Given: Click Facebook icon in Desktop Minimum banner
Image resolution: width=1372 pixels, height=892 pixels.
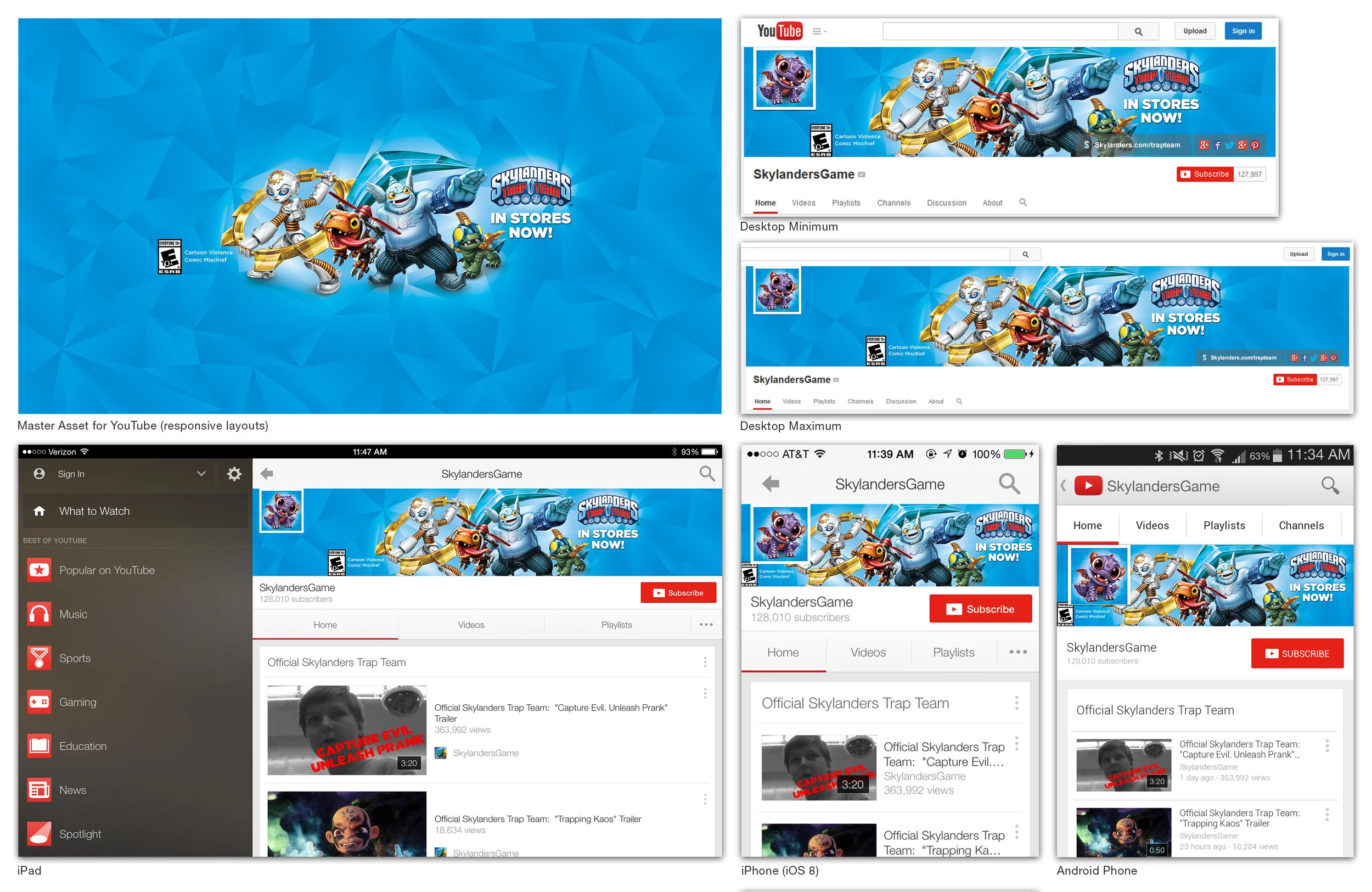Looking at the screenshot, I should [x=1217, y=145].
